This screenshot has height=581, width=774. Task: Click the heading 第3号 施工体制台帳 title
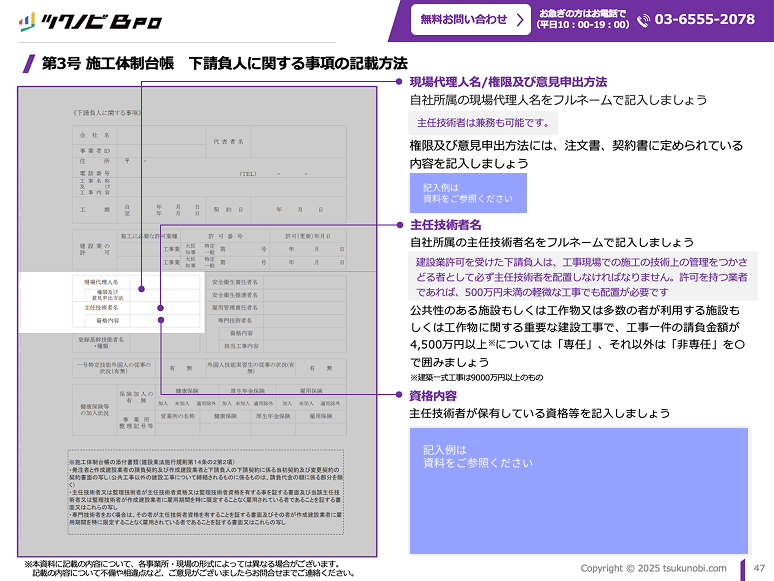coord(225,64)
